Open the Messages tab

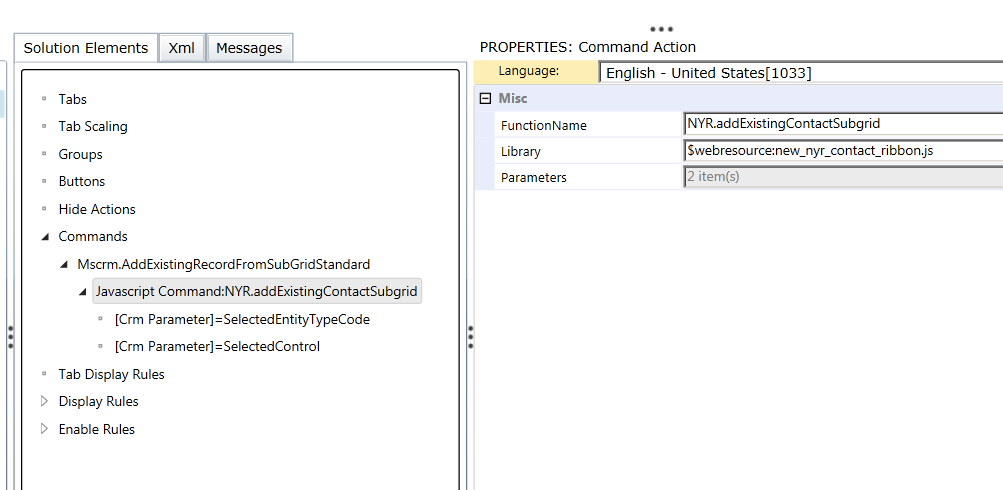point(249,48)
